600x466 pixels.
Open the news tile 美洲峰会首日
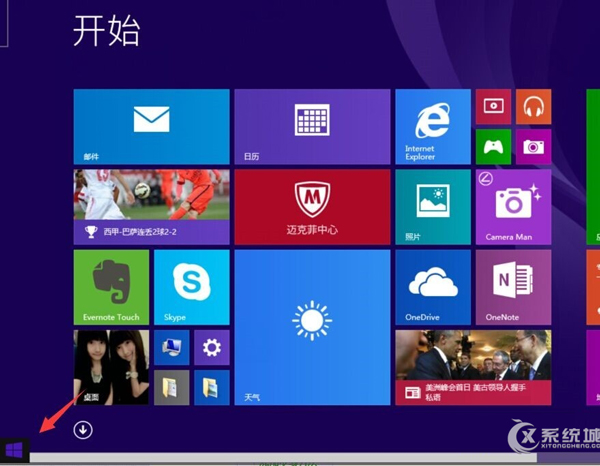(x=473, y=368)
